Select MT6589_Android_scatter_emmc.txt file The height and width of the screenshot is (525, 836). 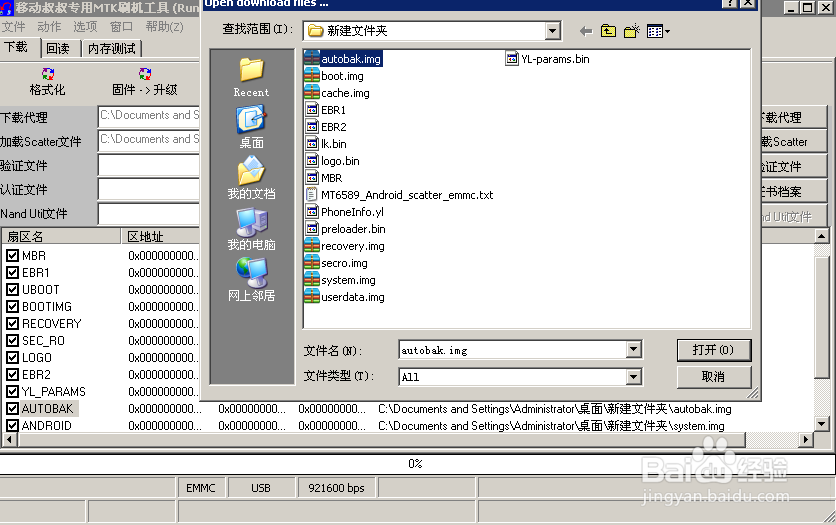point(400,195)
